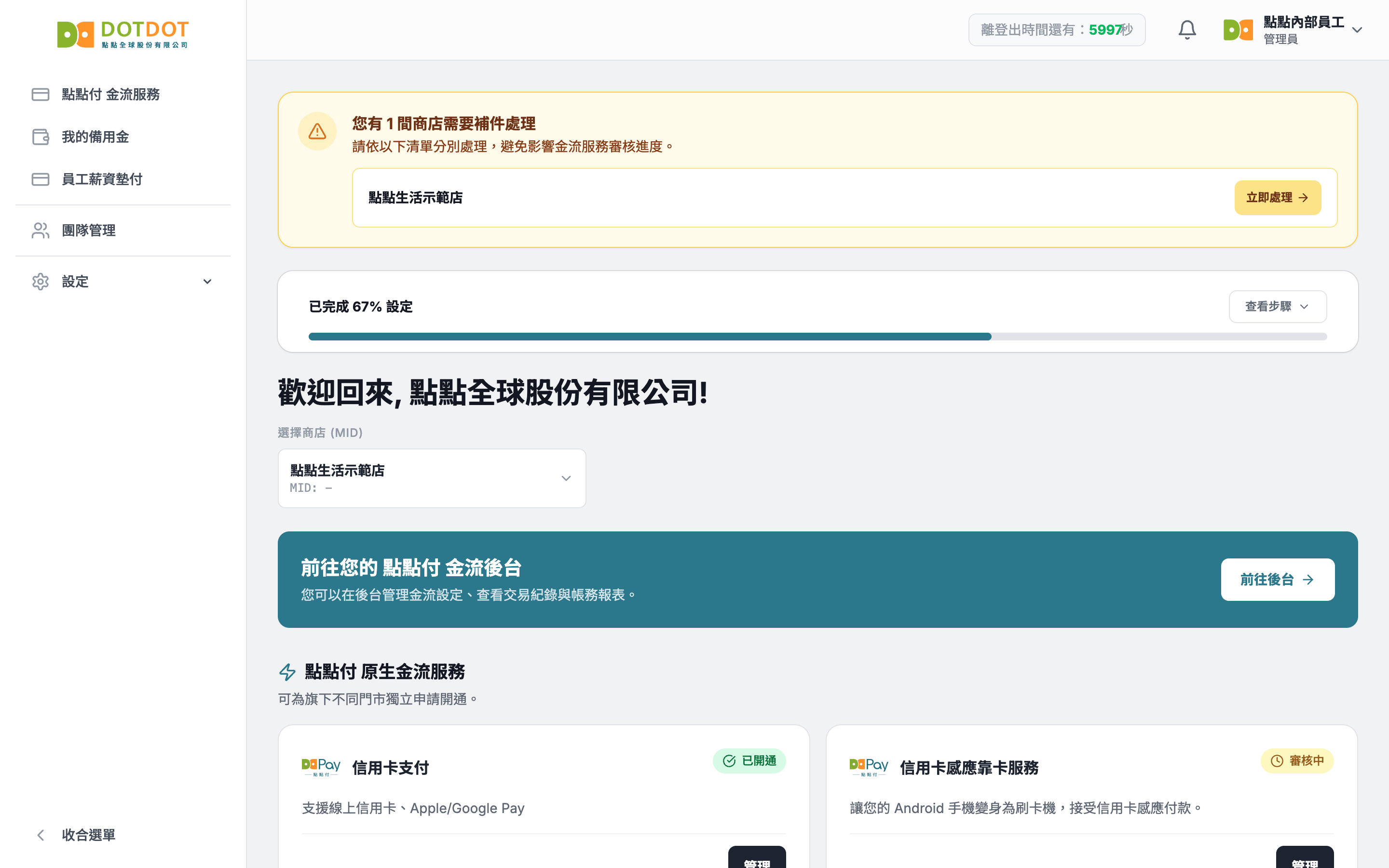Click the 前往您的 點點付 金流後台 heading
The image size is (1389, 868).
(x=411, y=568)
